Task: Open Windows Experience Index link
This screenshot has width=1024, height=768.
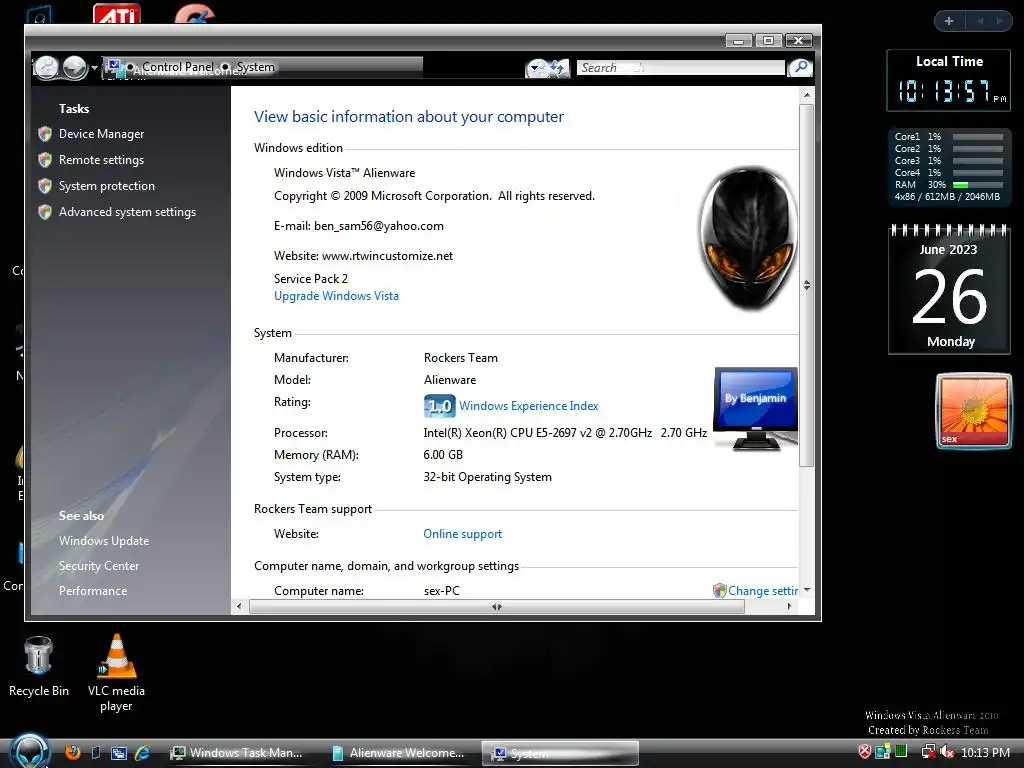Action: (x=528, y=406)
